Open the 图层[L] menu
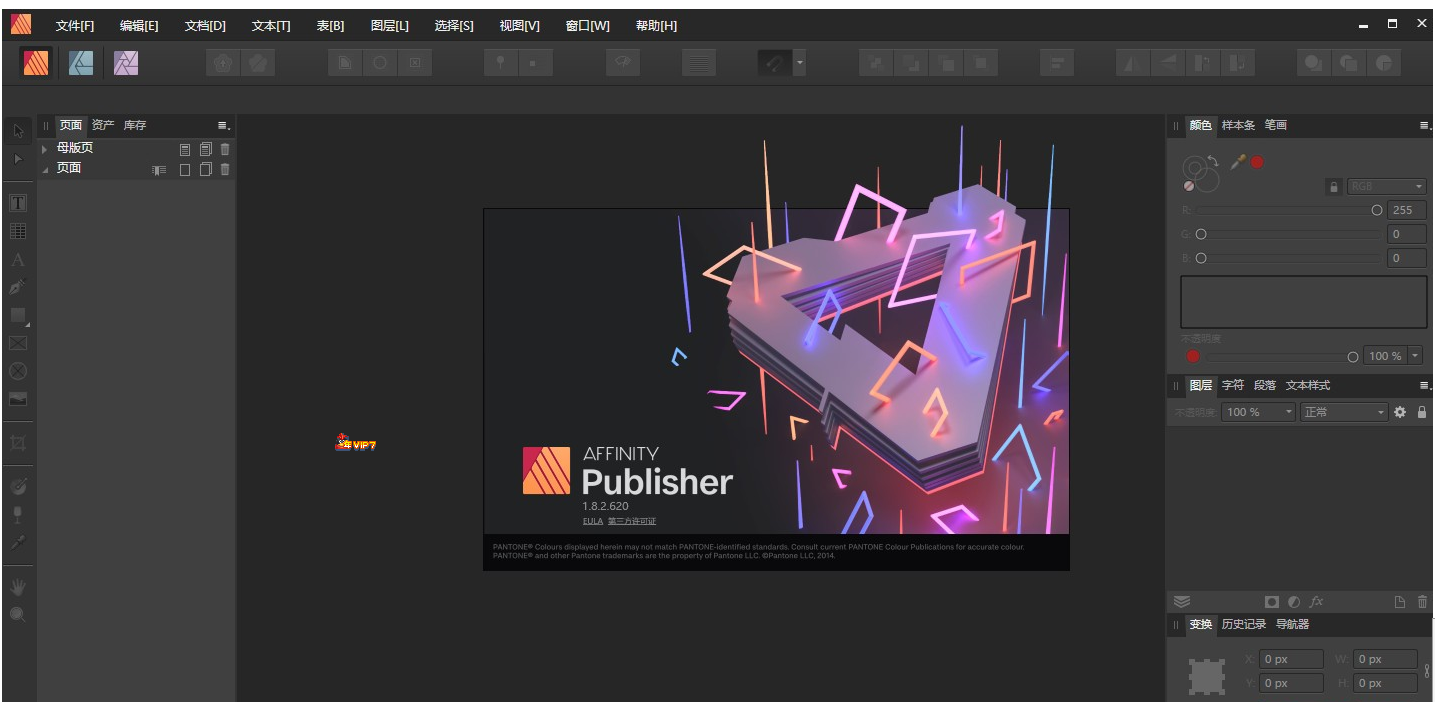 coord(389,25)
